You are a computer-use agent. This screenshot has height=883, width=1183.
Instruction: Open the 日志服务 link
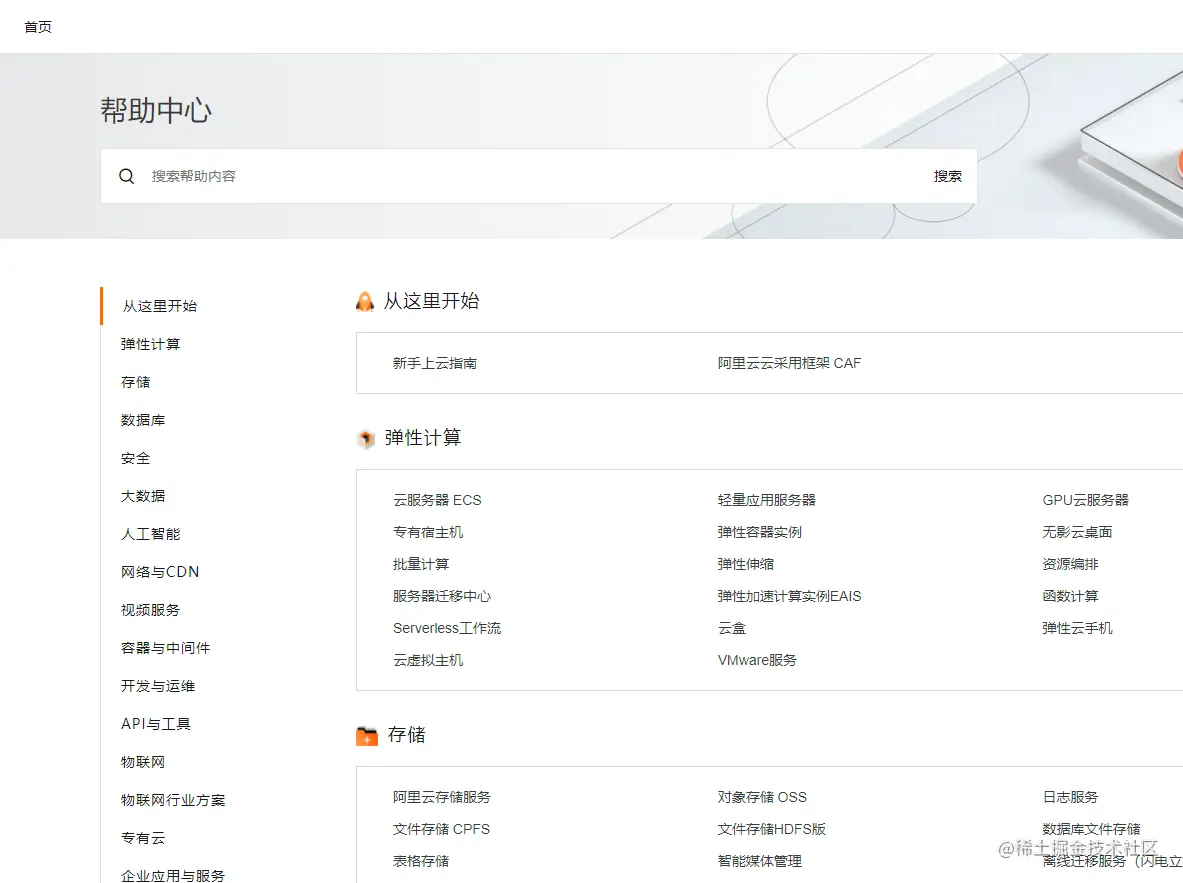click(1071, 797)
